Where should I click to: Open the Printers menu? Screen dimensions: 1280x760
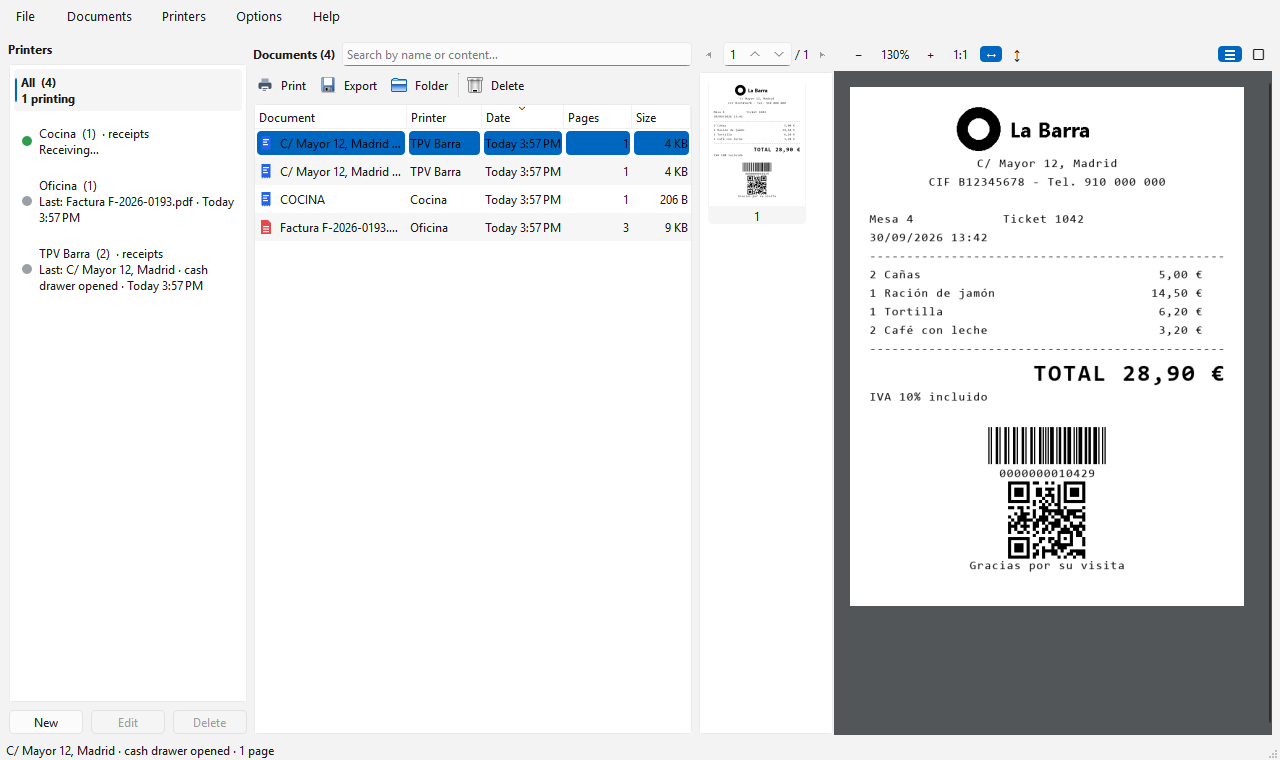pos(184,17)
